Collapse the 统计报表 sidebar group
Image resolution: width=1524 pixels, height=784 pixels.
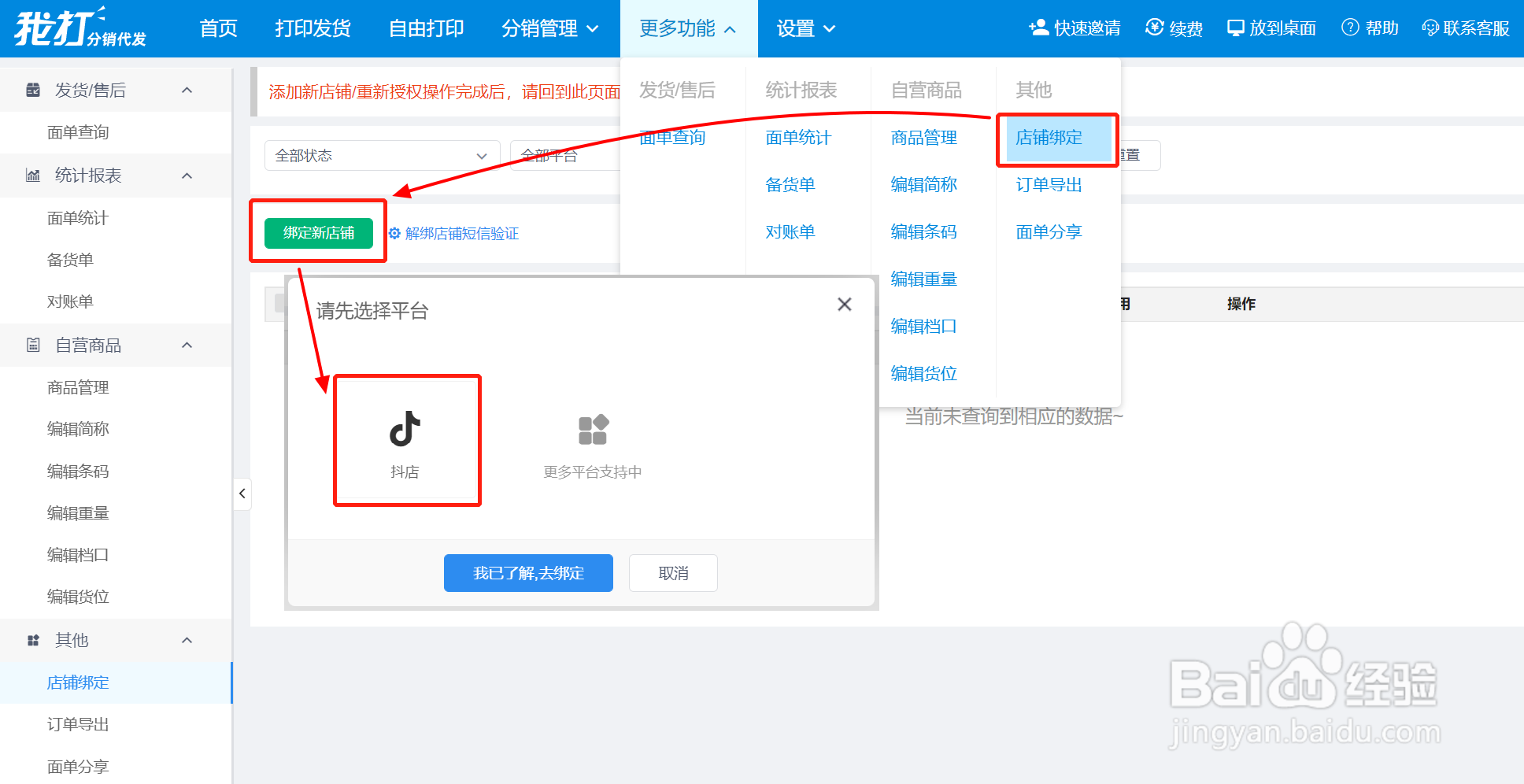pos(187,176)
